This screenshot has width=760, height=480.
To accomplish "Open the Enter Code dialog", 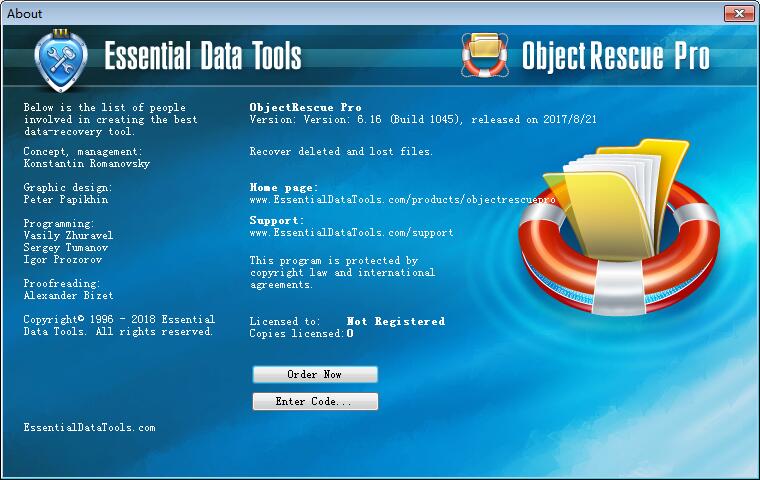I will (x=315, y=401).
